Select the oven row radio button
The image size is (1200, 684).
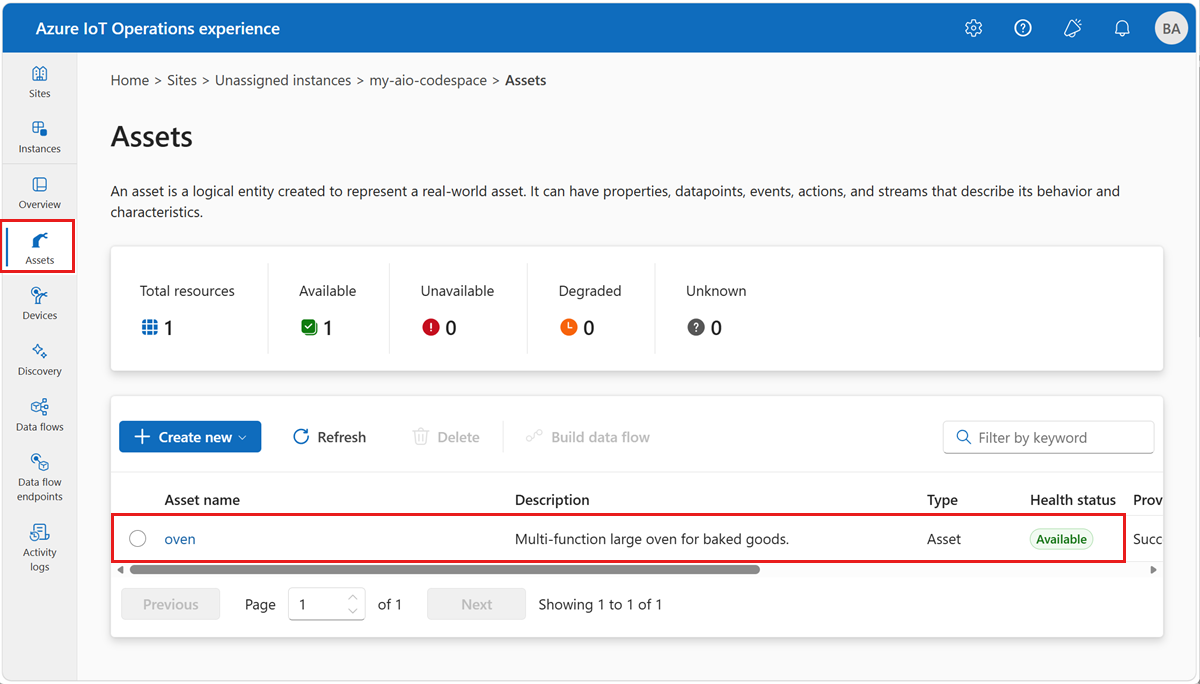(138, 539)
